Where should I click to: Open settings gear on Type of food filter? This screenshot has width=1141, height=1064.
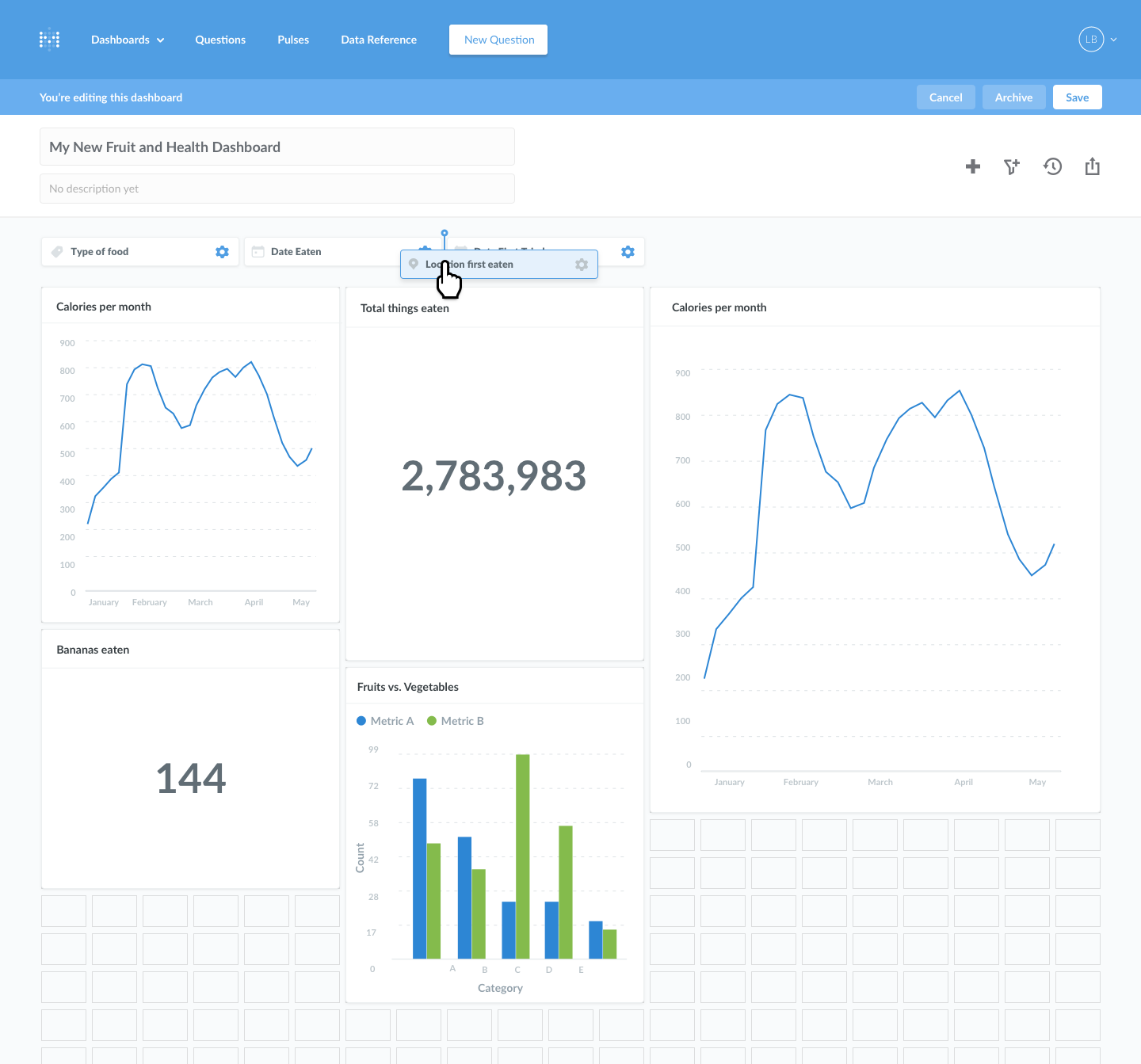pyautogui.click(x=222, y=251)
